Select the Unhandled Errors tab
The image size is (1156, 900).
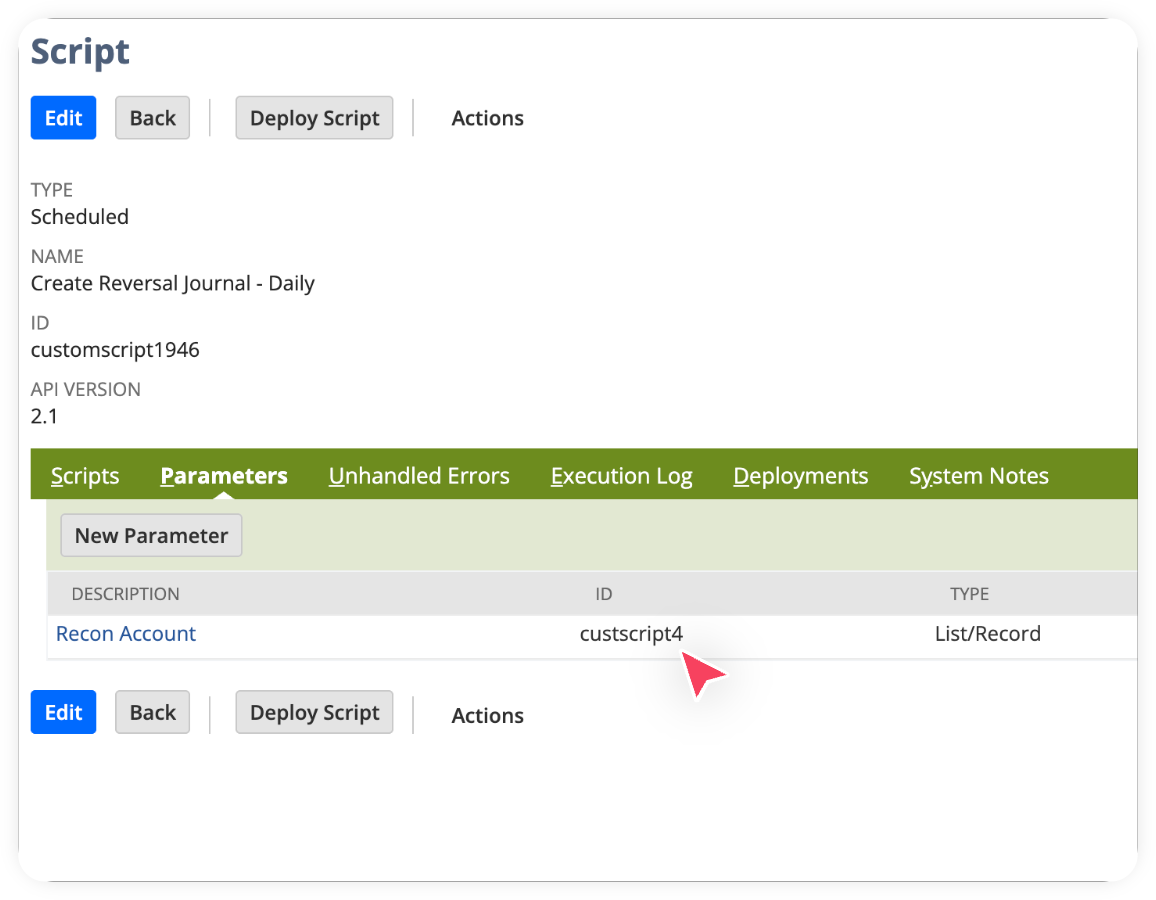pyautogui.click(x=419, y=476)
